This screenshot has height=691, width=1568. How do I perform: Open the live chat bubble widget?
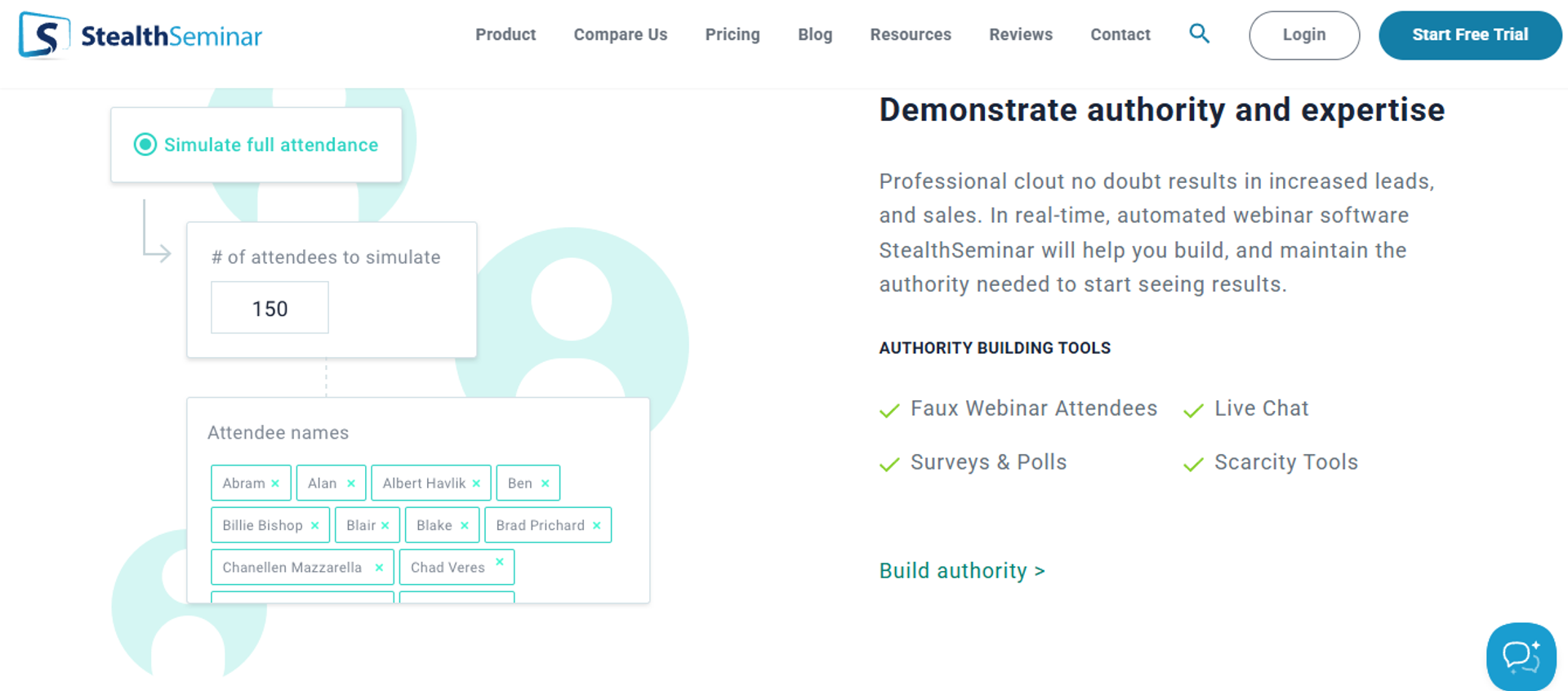tap(1521, 656)
